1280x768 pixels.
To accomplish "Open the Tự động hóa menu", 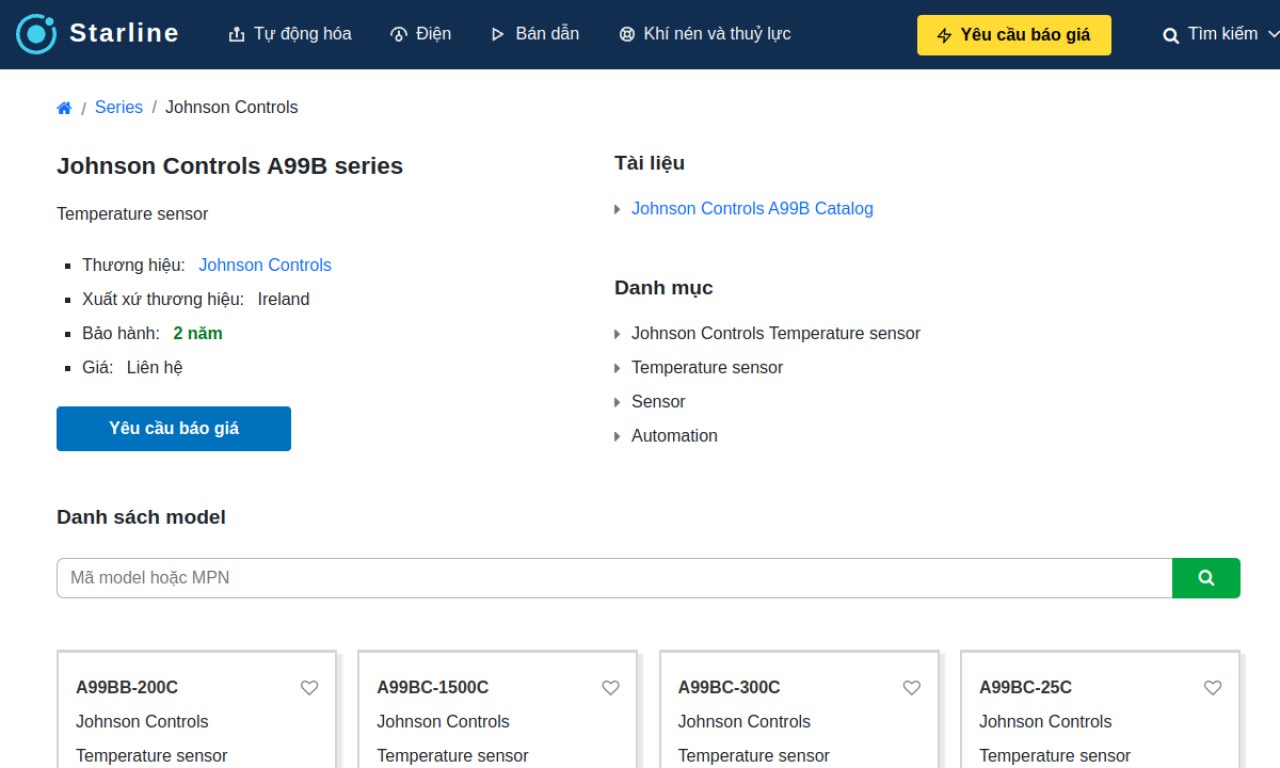I will click(290, 34).
